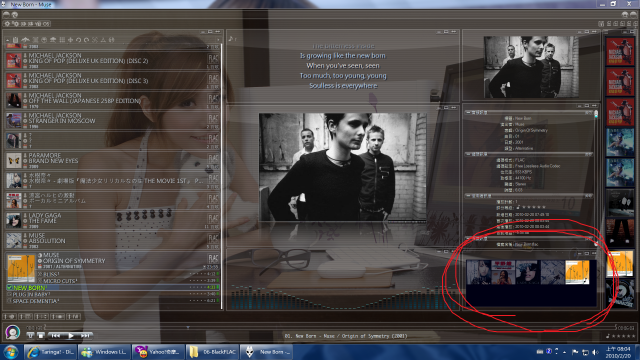Screen dimensions: 640x360
Task: Click the network icon in system tray
Action: 585,352
